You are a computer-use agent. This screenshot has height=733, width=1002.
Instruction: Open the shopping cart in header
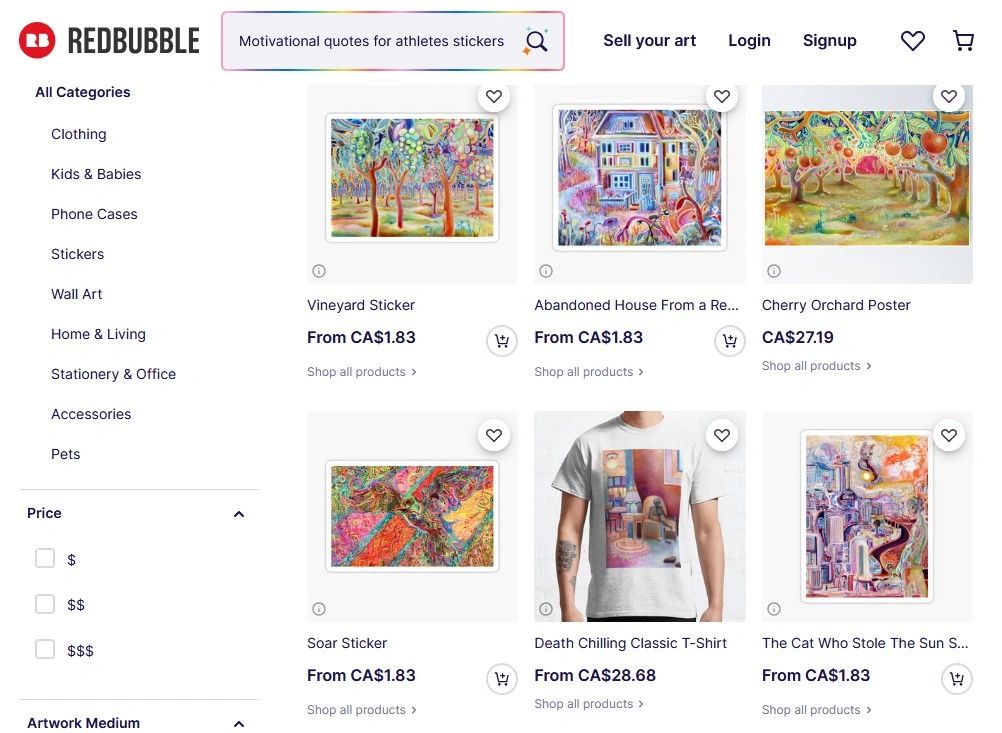click(x=963, y=41)
